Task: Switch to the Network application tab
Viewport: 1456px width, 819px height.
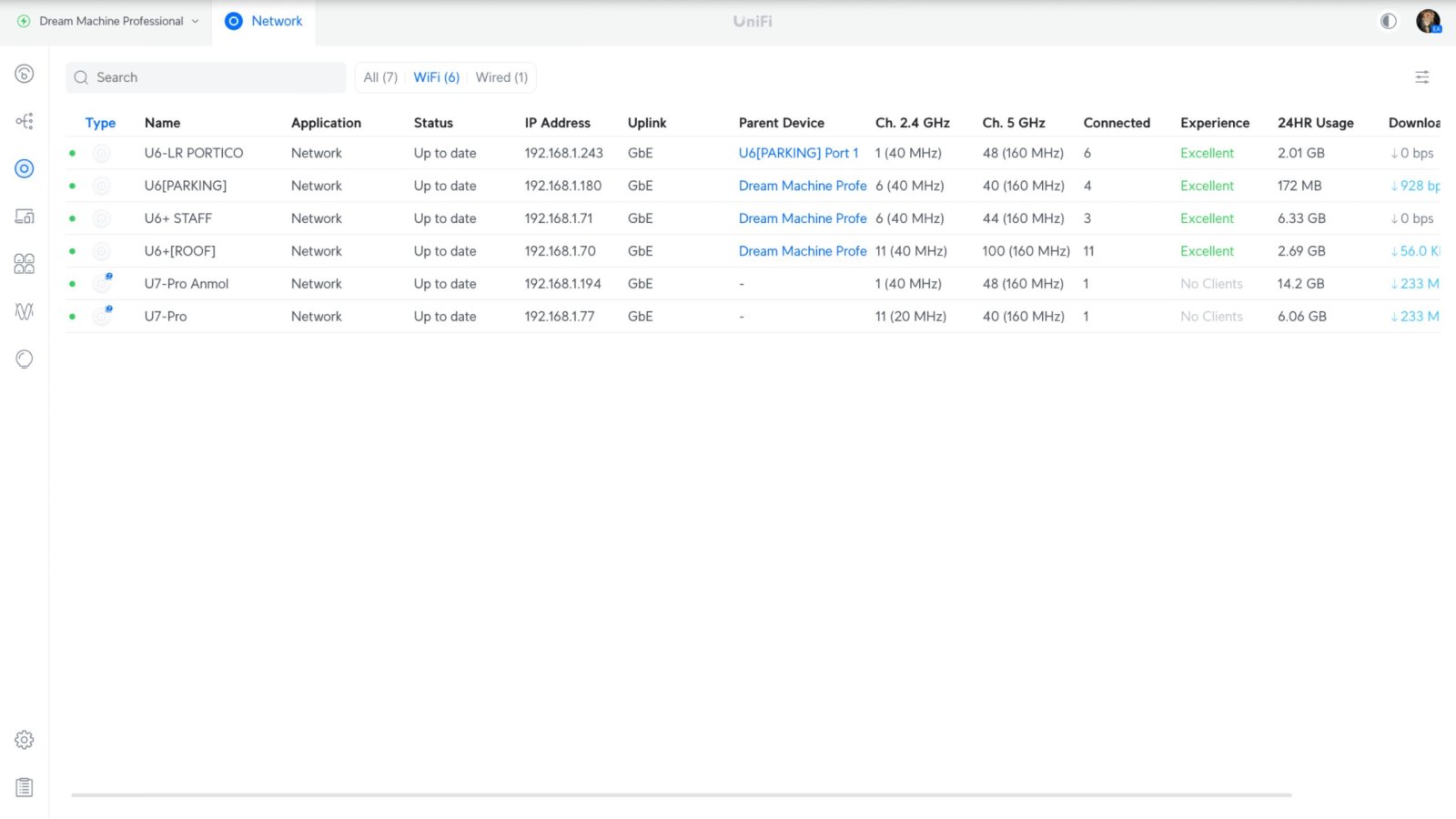Action: [x=264, y=22]
